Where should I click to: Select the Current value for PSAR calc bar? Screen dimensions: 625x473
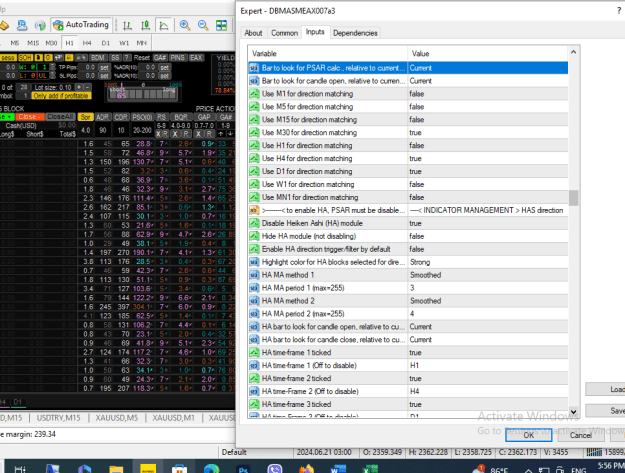click(x=487, y=68)
